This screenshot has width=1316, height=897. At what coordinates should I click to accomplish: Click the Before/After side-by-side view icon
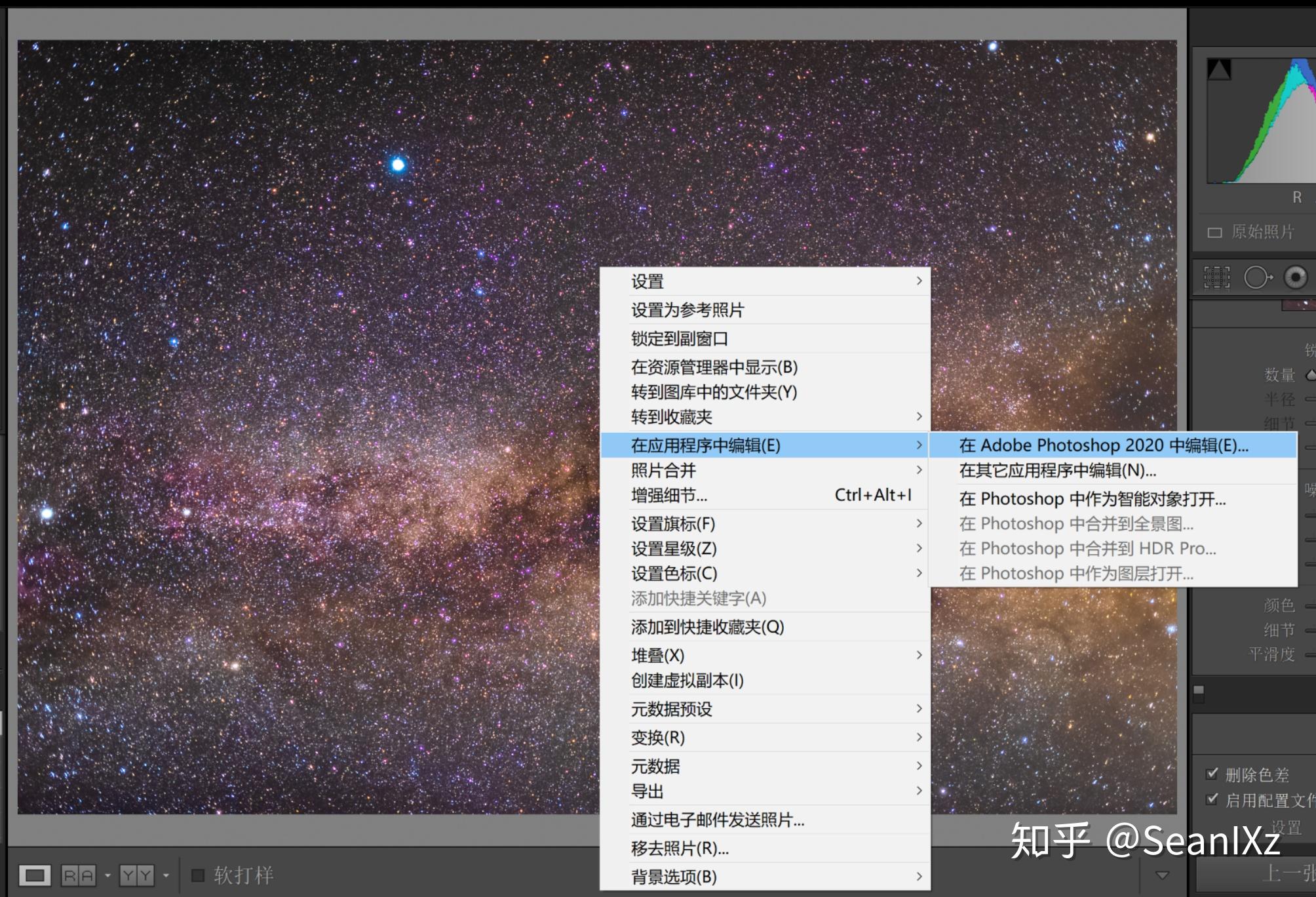[78, 874]
